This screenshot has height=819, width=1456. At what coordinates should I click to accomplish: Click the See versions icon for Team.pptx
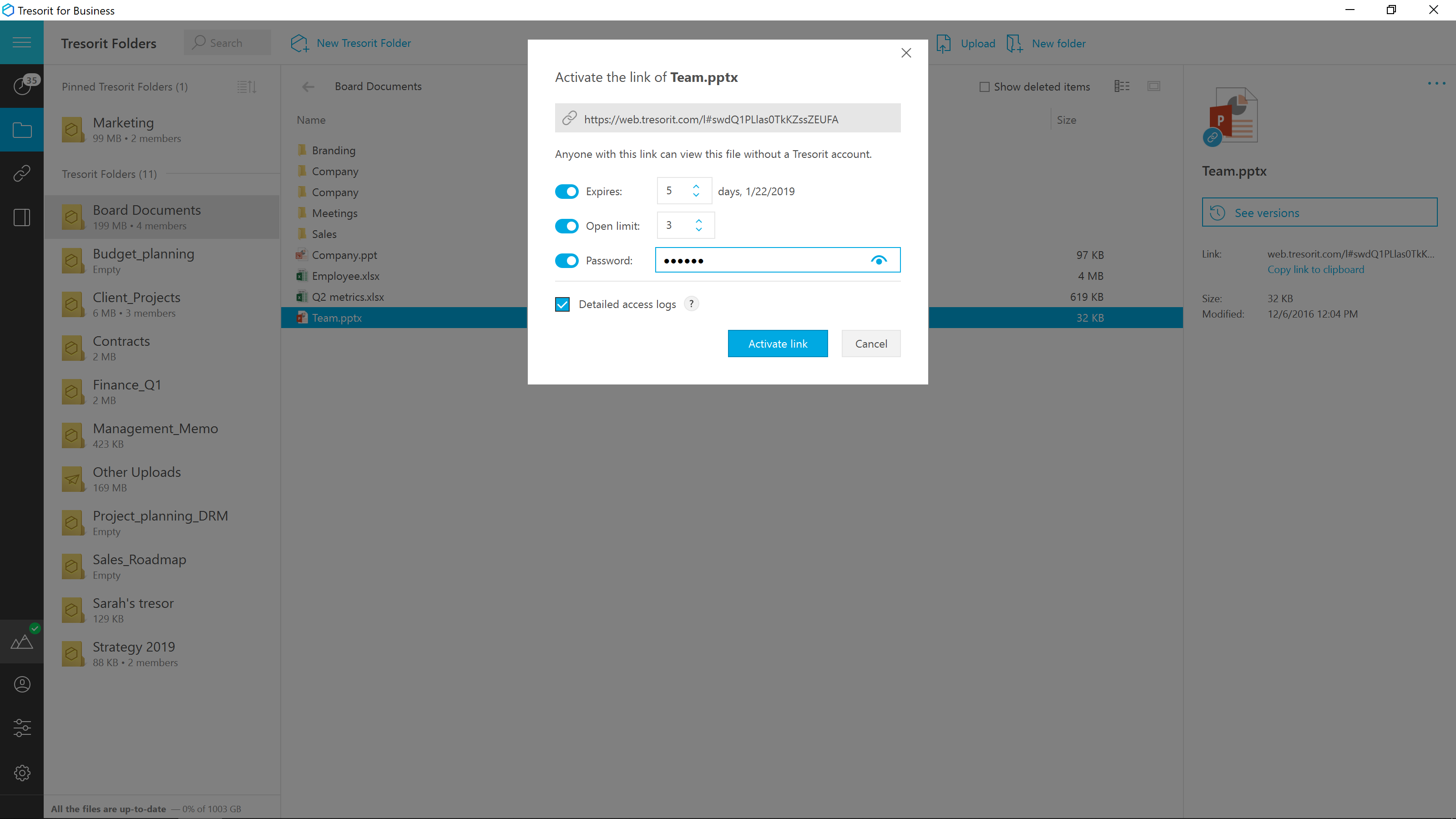click(1218, 212)
